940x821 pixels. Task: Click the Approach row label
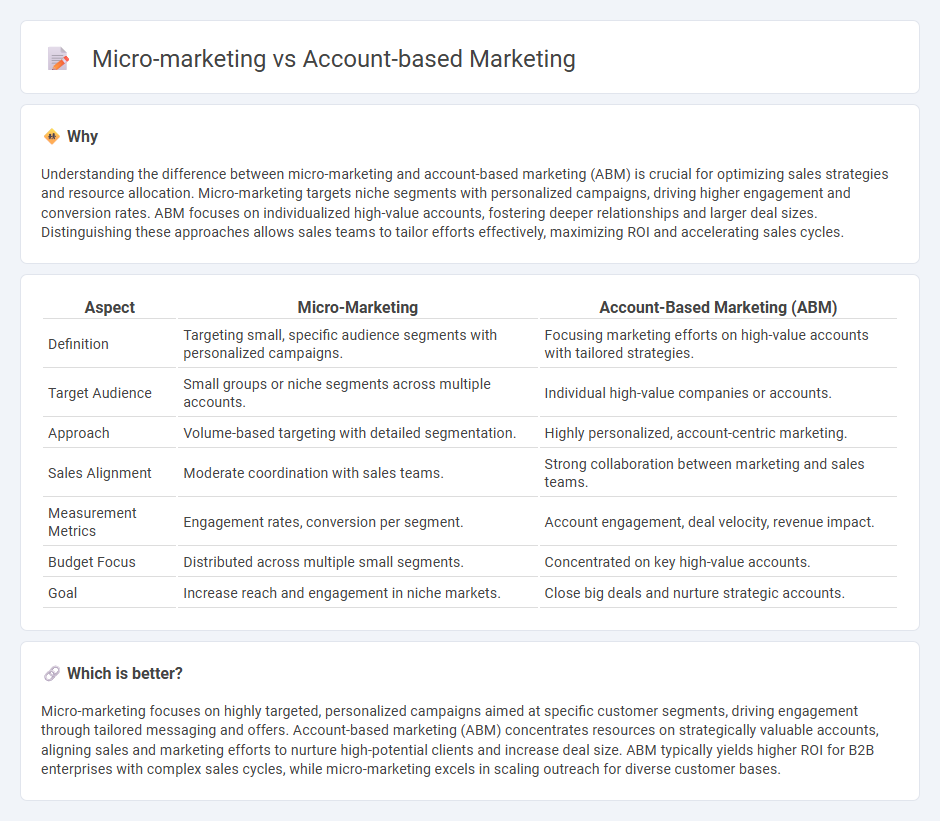point(79,433)
